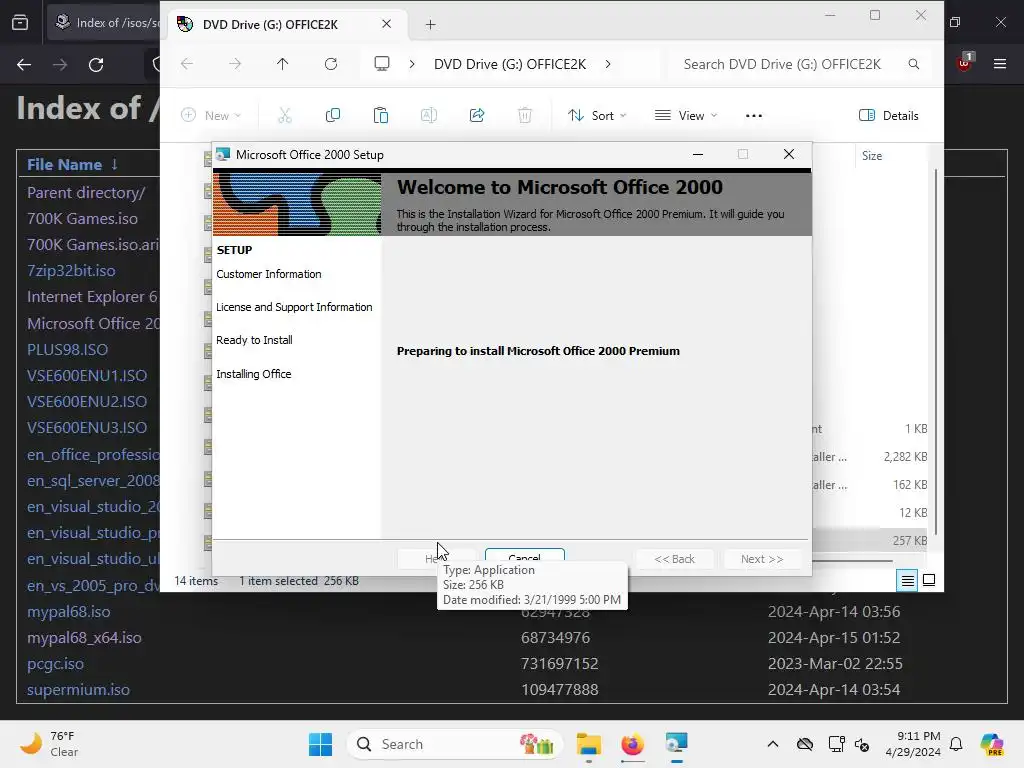Click the Share icon in Explorer toolbar
The image size is (1024, 768).
pyautogui.click(x=477, y=116)
